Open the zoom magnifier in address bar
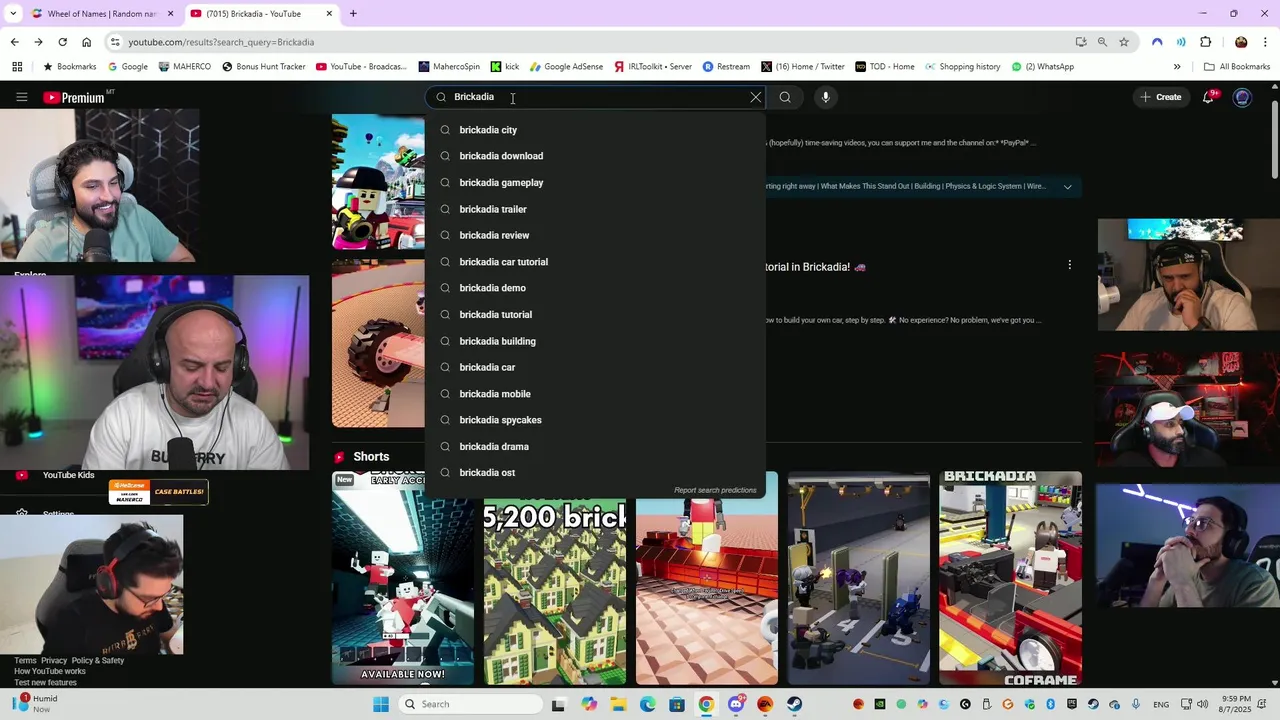 (x=1102, y=42)
